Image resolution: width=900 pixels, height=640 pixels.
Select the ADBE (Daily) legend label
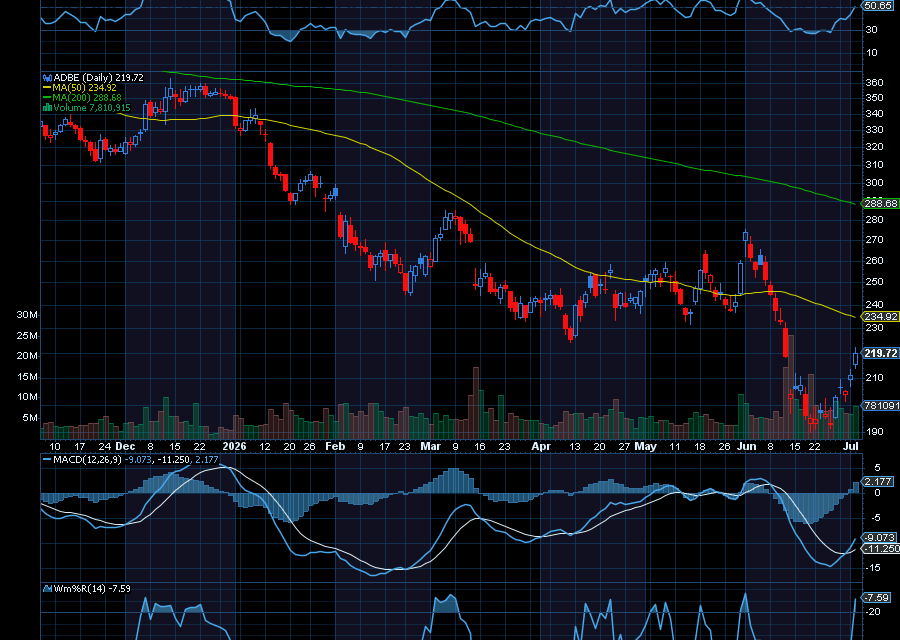tap(83, 77)
